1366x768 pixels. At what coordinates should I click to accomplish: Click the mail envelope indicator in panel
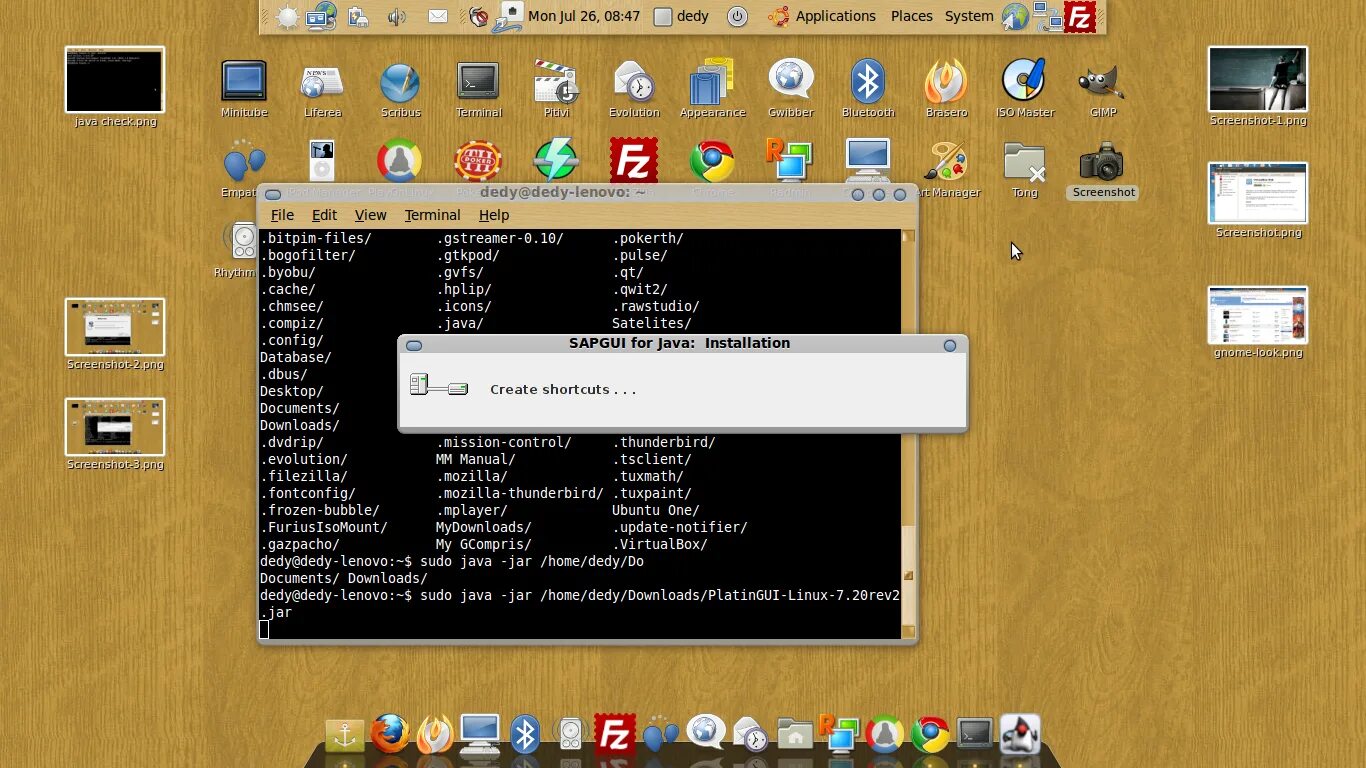coord(438,16)
